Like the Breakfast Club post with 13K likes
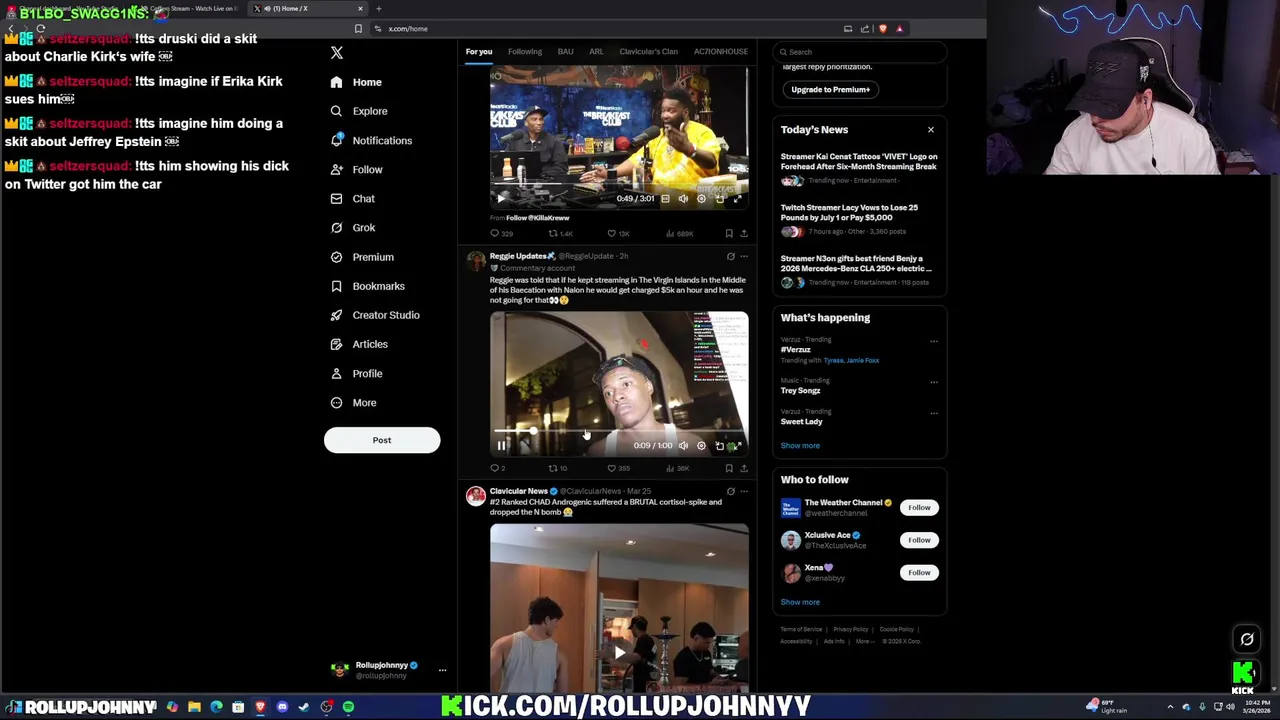 point(618,234)
